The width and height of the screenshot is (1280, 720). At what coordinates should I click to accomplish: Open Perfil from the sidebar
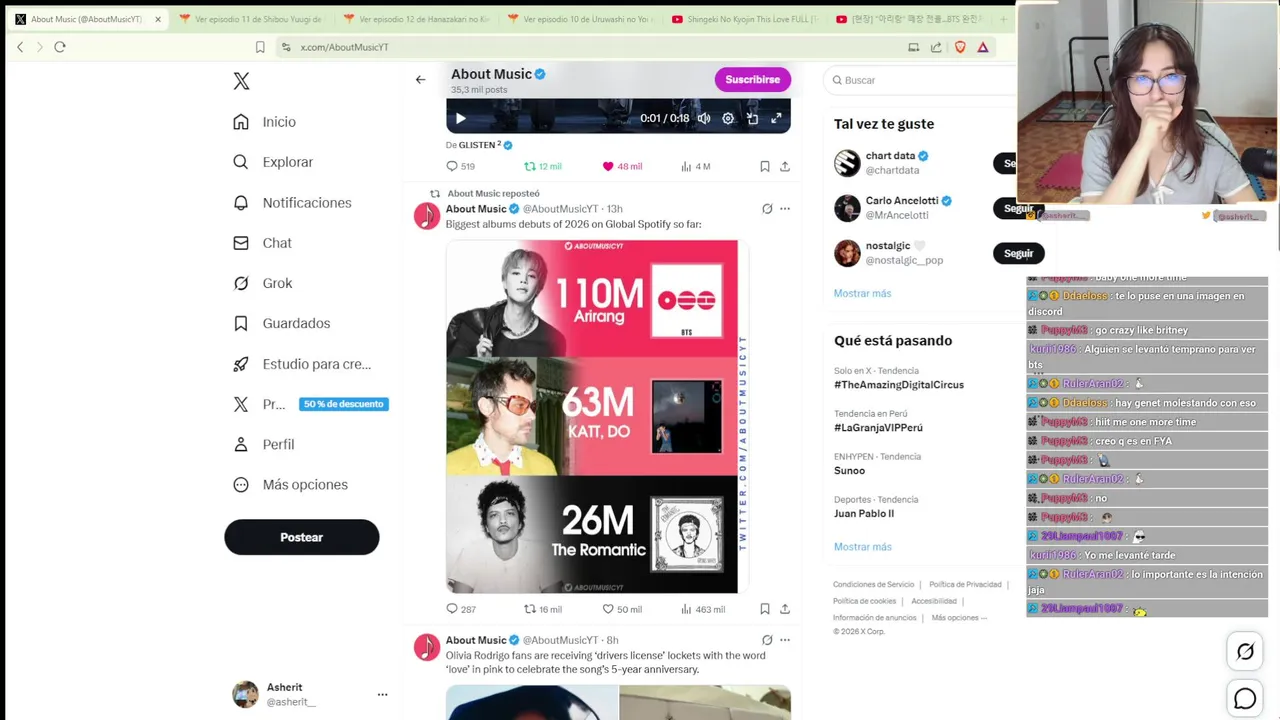coord(263,444)
